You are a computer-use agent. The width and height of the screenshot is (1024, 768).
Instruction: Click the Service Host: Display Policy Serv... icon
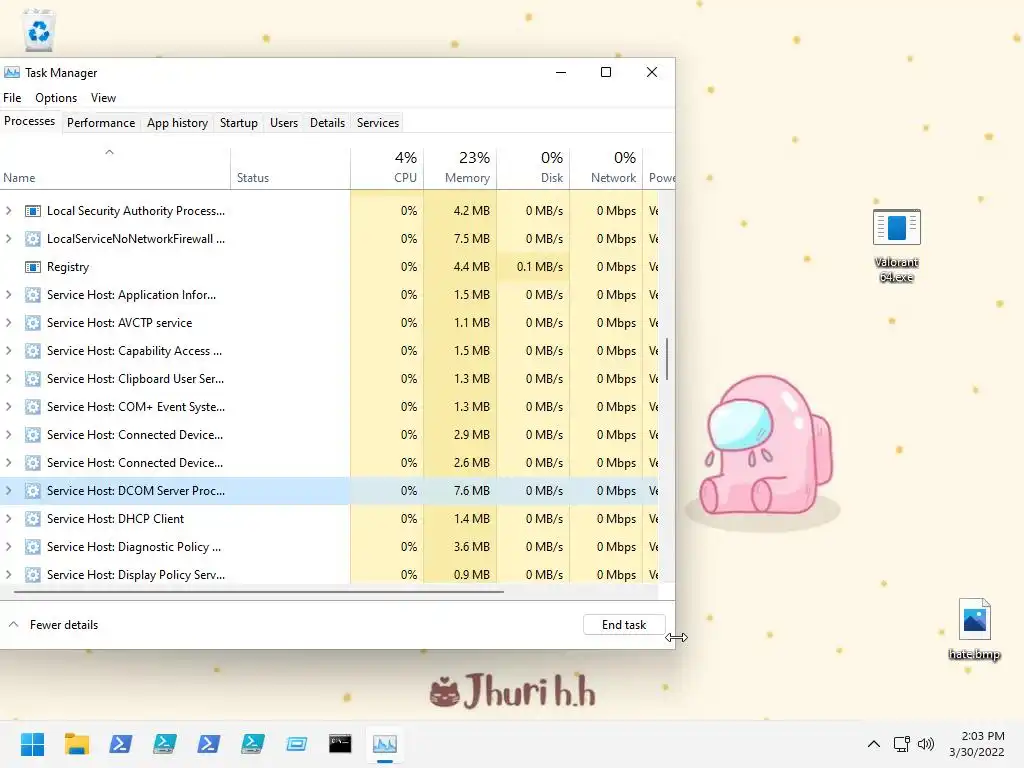[x=33, y=575]
